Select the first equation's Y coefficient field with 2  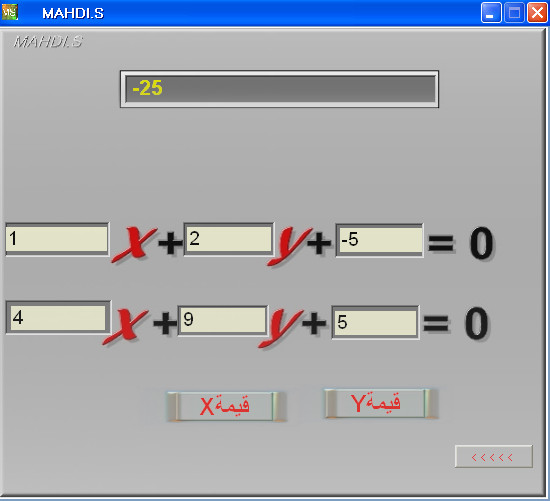tap(229, 239)
